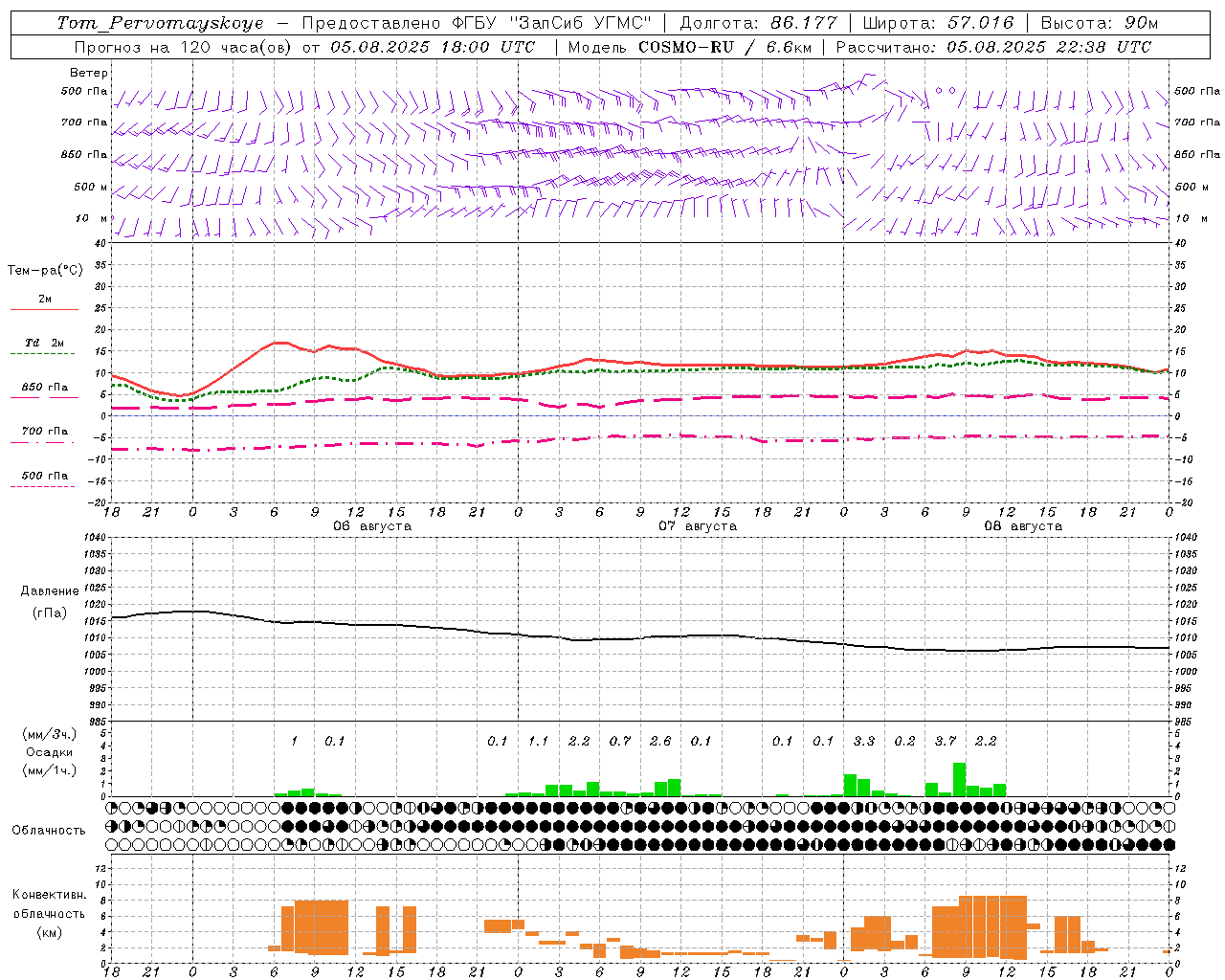Click the 0.2 three-hour precipitation value
The width and height of the screenshot is (1225, 980).
coord(905,741)
